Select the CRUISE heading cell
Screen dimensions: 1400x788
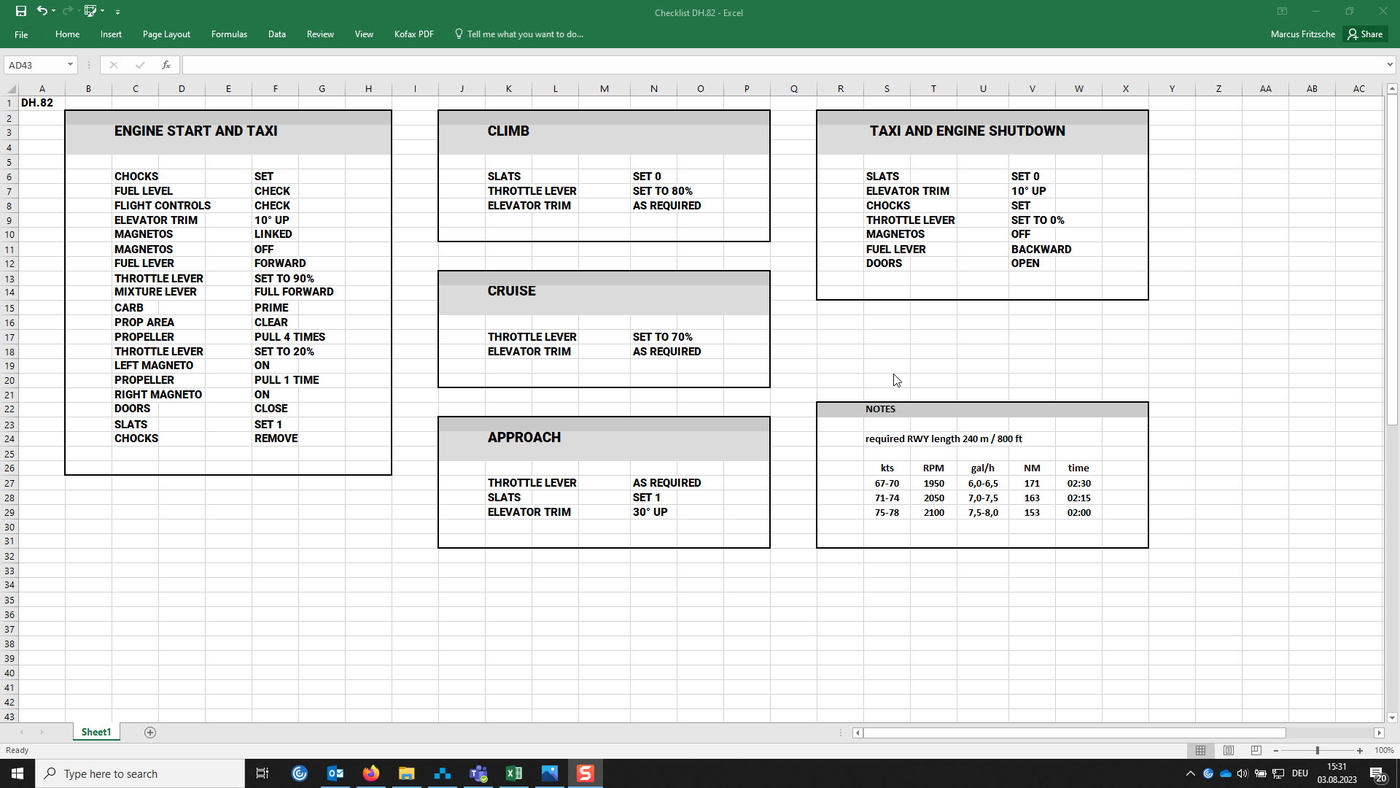(x=511, y=291)
